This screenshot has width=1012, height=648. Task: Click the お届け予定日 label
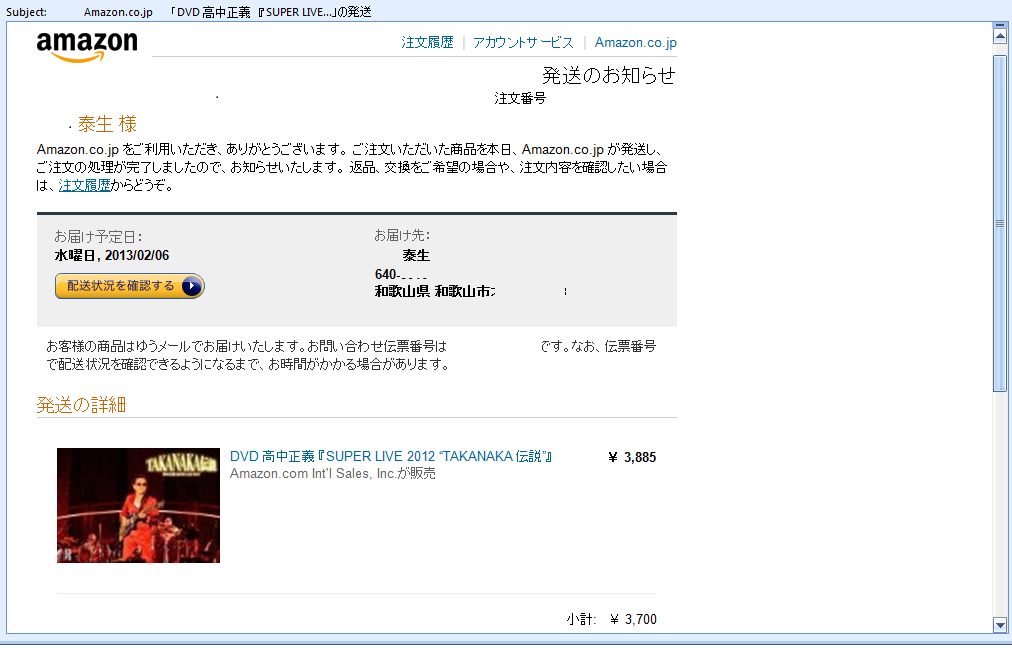tap(98, 237)
